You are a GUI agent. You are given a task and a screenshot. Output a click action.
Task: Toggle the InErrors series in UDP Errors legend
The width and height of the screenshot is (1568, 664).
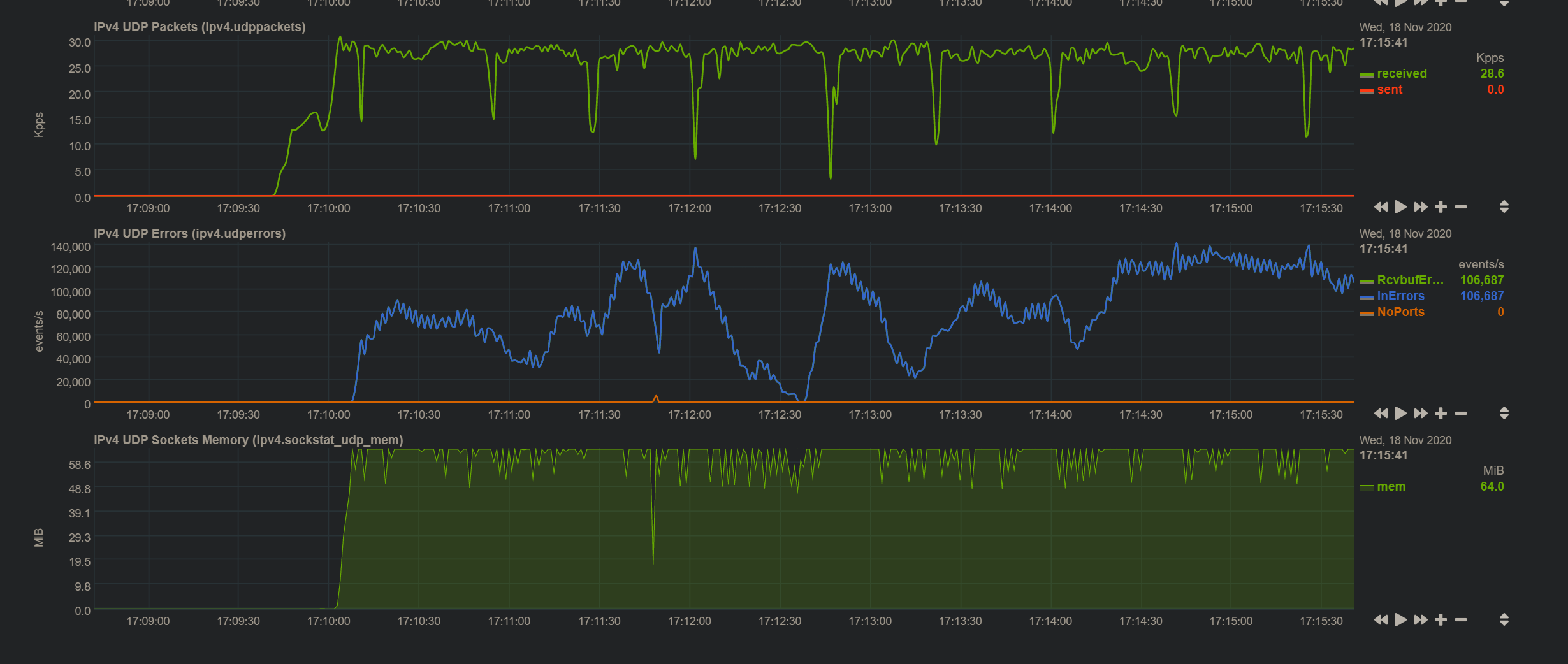click(x=1400, y=296)
